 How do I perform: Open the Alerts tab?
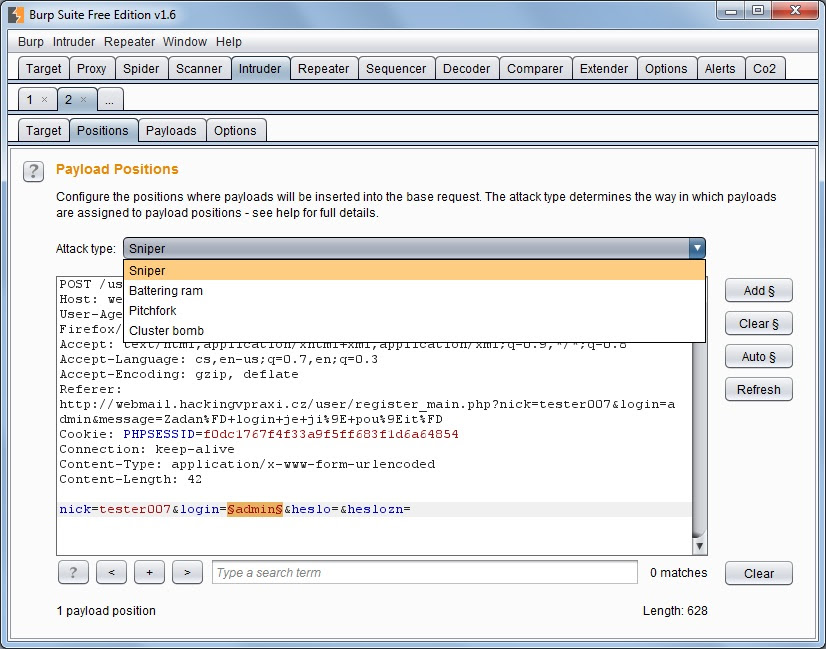click(720, 68)
